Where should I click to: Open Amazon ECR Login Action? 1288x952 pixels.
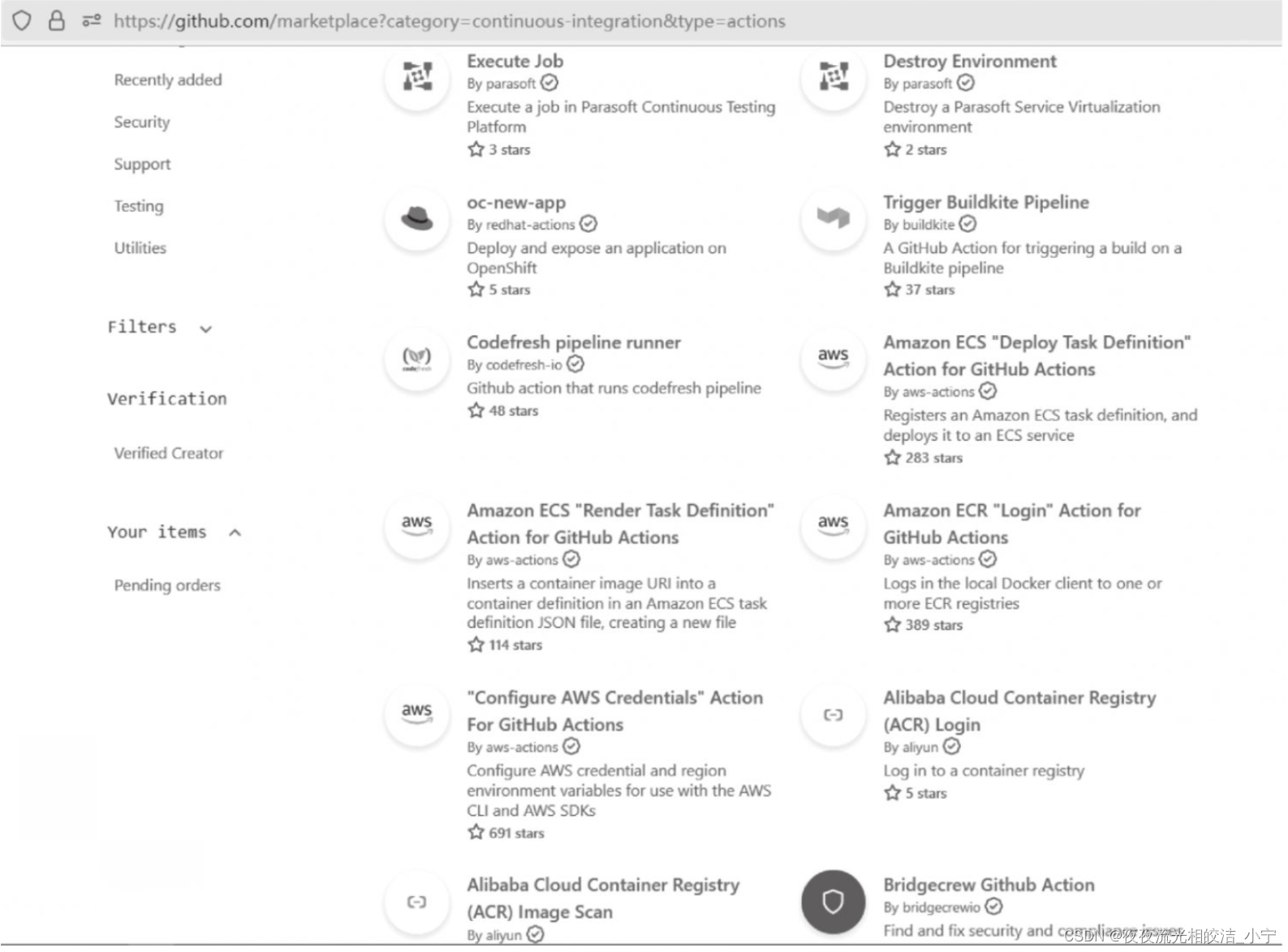point(1012,523)
